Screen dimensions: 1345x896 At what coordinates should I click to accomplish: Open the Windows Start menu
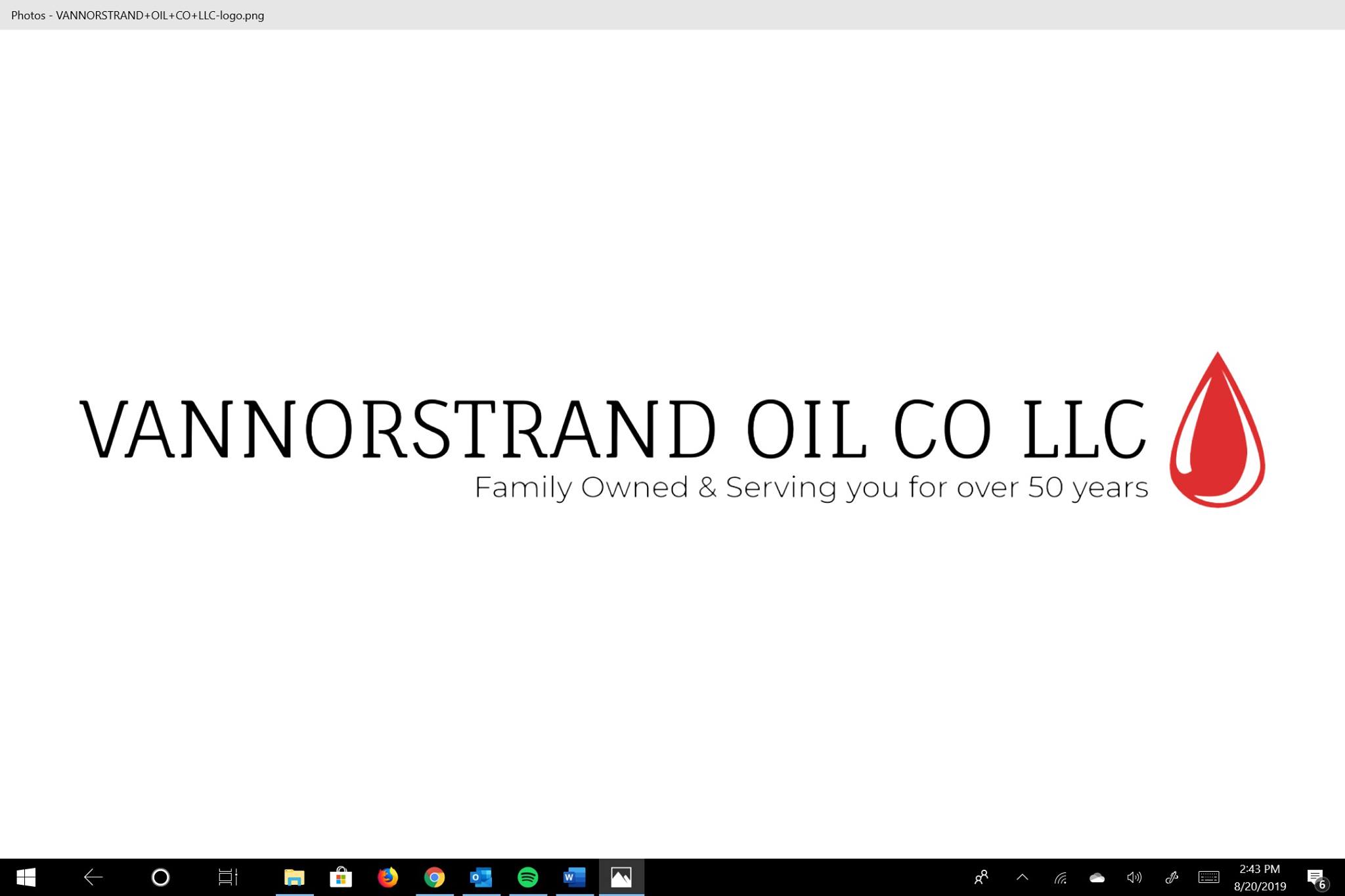pos(26,877)
